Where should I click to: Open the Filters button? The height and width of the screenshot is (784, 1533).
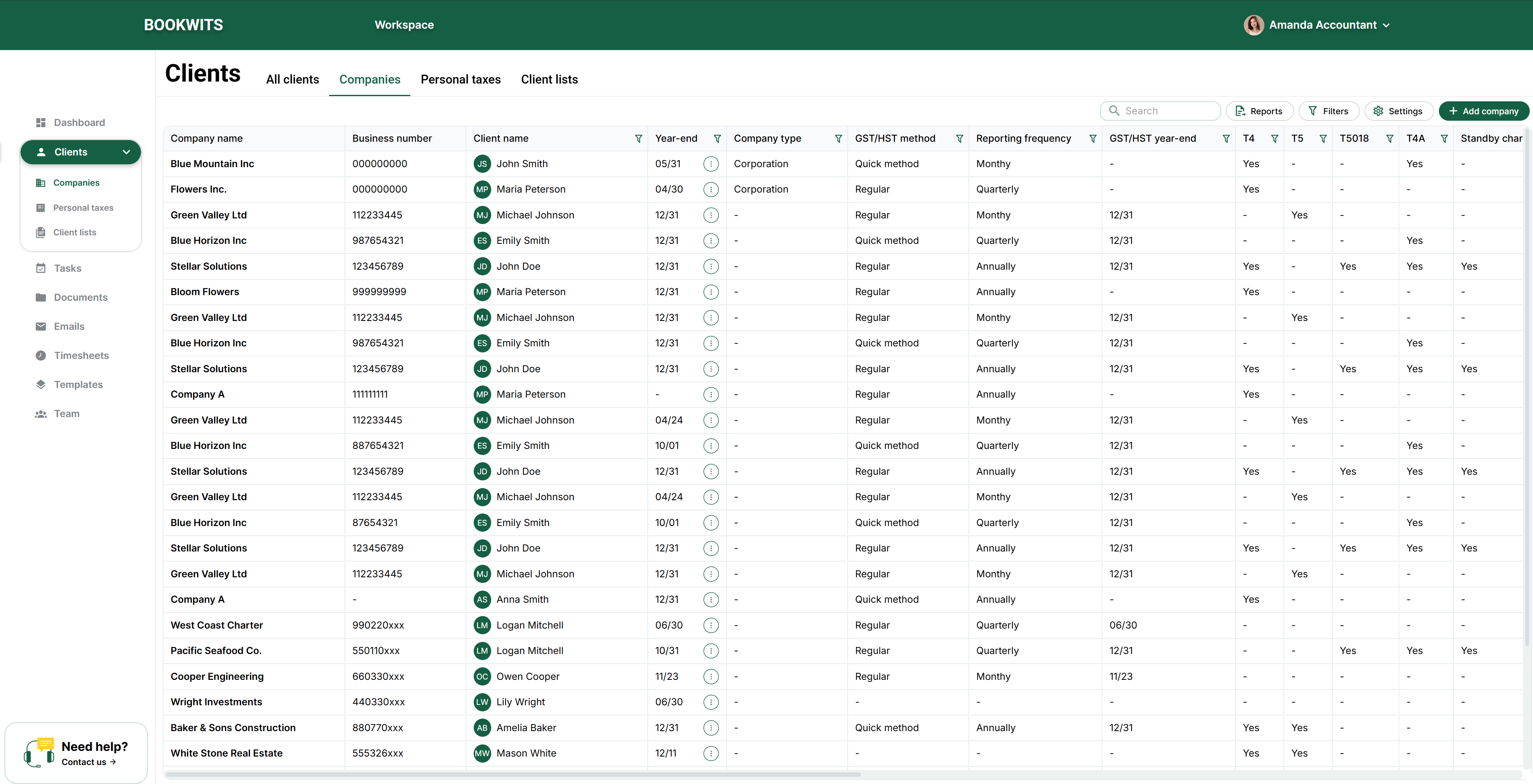tap(1328, 111)
